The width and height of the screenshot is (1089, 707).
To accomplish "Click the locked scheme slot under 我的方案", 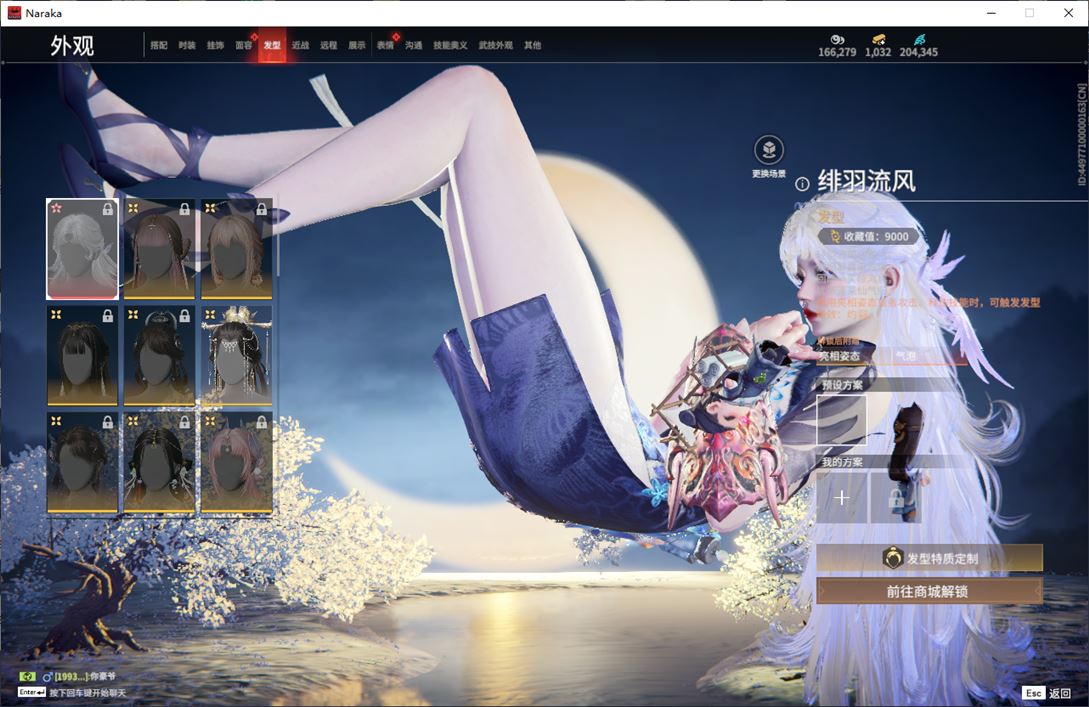I will click(x=896, y=498).
